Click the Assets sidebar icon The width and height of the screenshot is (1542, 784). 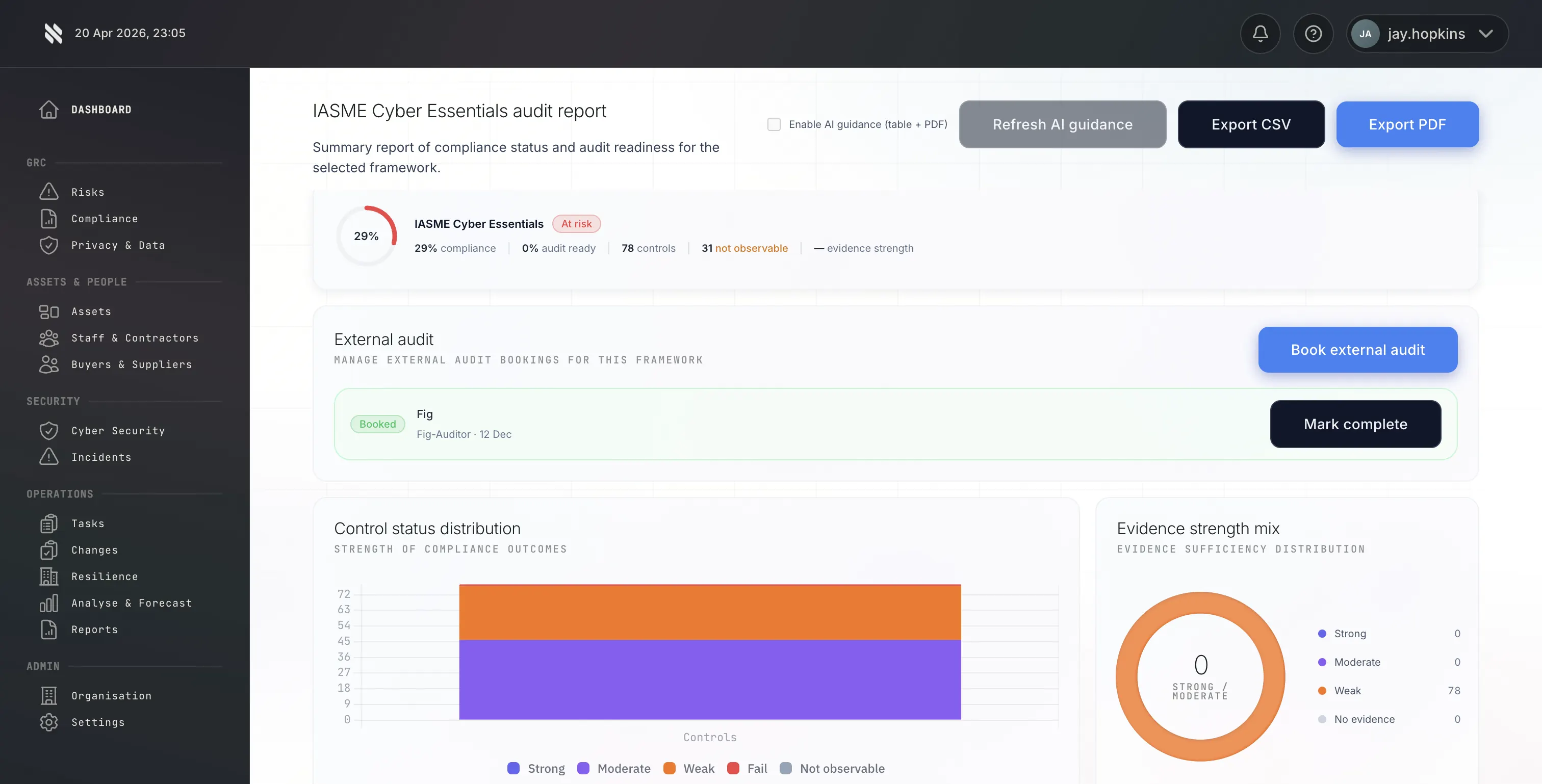(48, 311)
